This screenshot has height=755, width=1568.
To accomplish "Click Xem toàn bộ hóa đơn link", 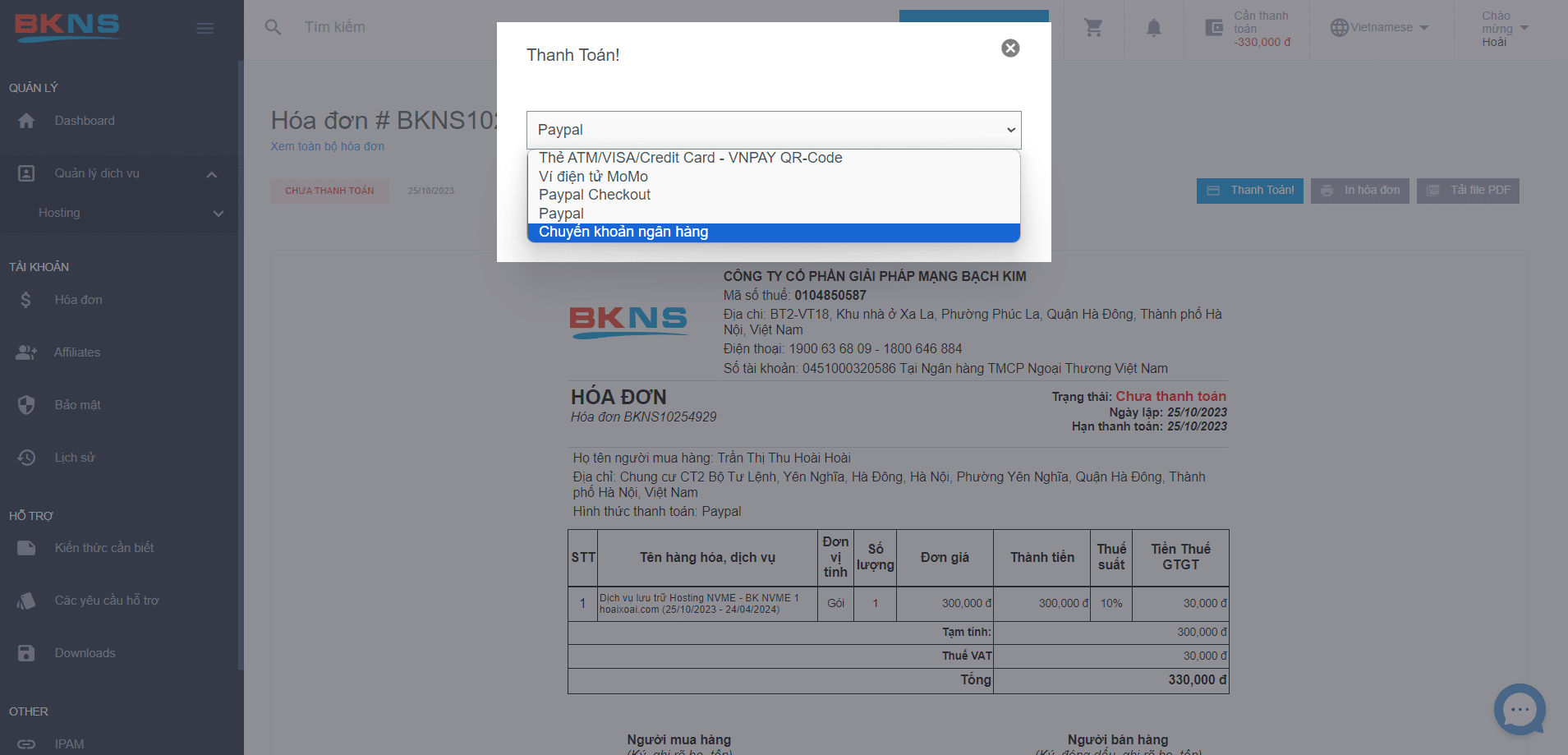I will pyautogui.click(x=328, y=146).
